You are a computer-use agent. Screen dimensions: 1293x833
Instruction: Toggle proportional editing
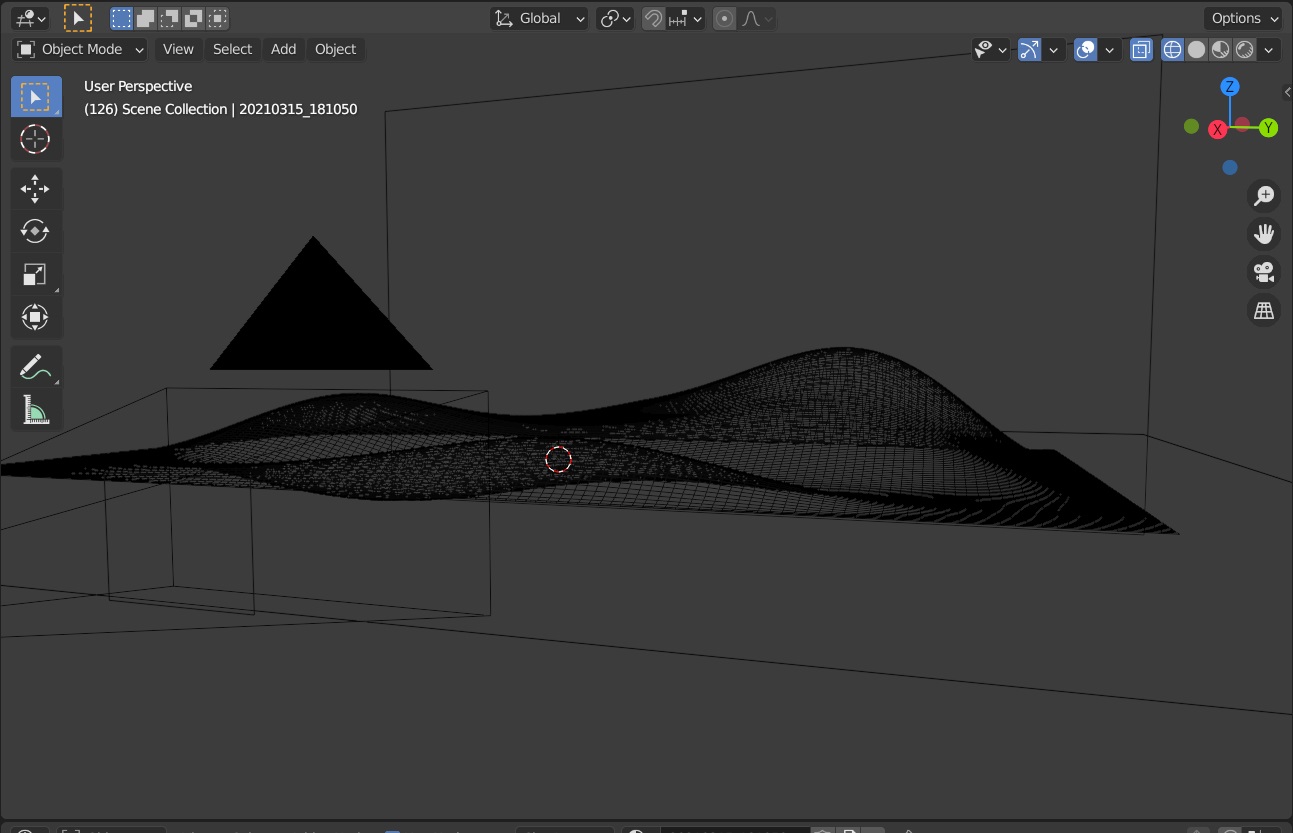725,18
